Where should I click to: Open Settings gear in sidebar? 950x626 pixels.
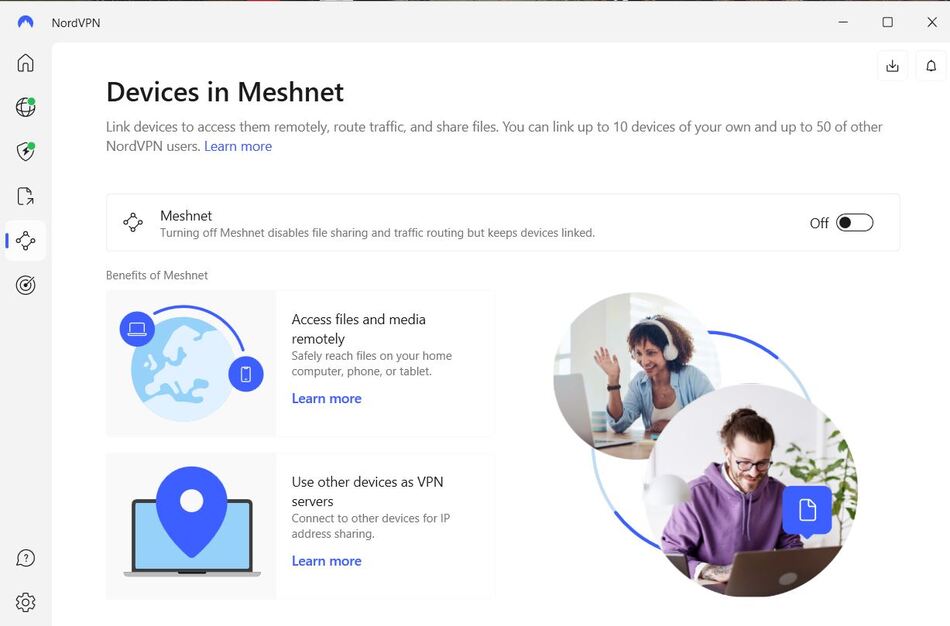25,602
